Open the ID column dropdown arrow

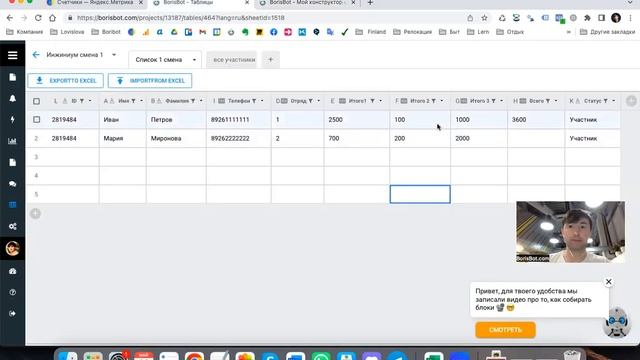90,101
